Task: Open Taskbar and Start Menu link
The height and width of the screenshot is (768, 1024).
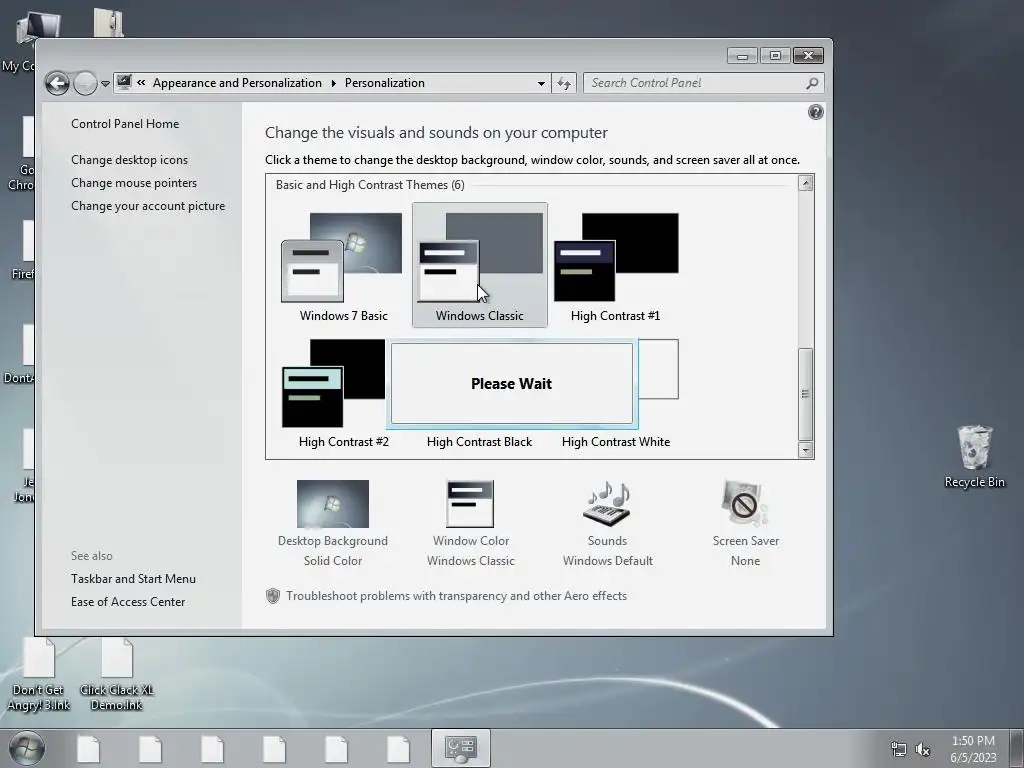Action: [133, 579]
